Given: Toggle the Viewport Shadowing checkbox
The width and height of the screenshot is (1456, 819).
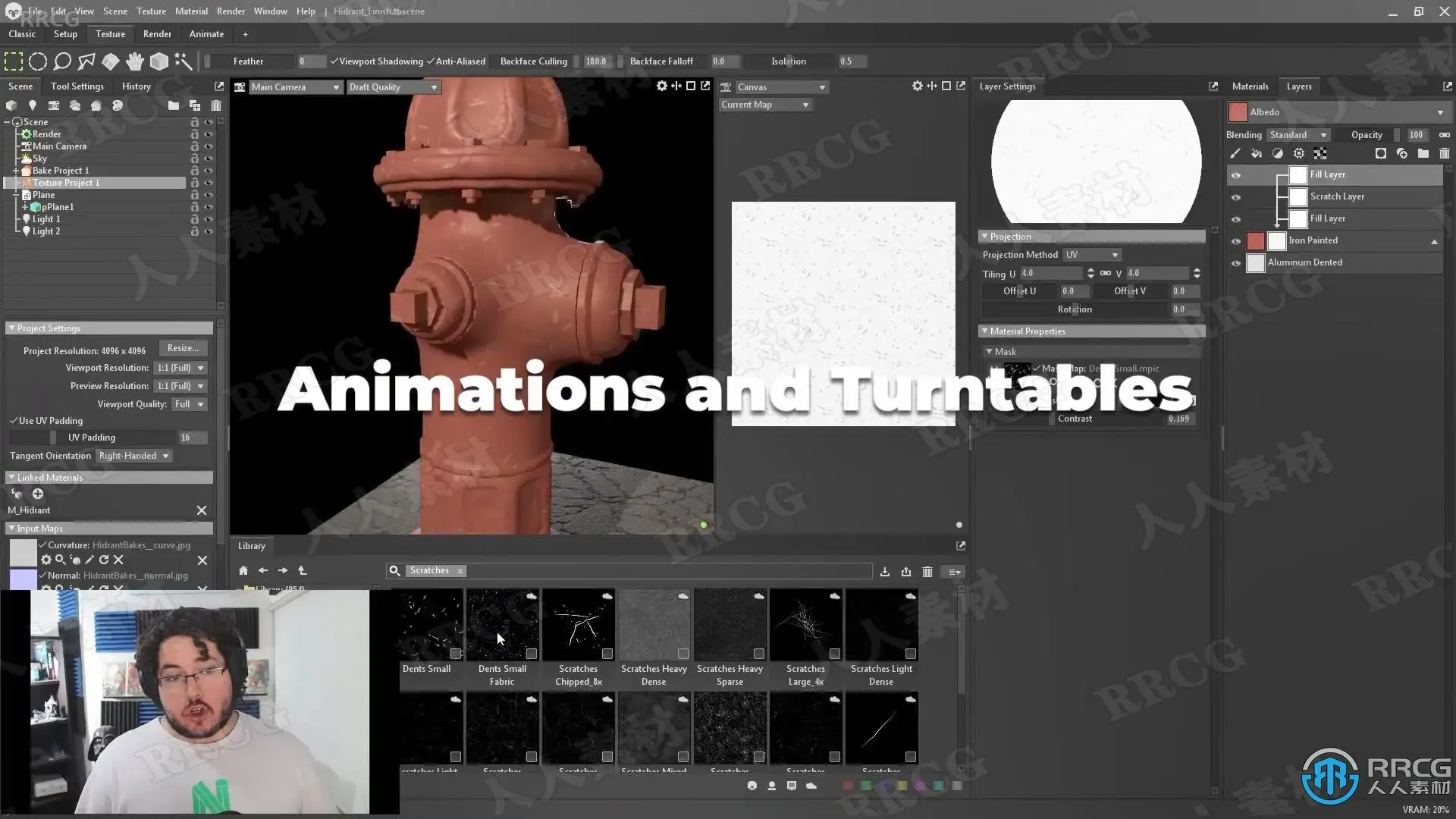Looking at the screenshot, I should pos(334,61).
